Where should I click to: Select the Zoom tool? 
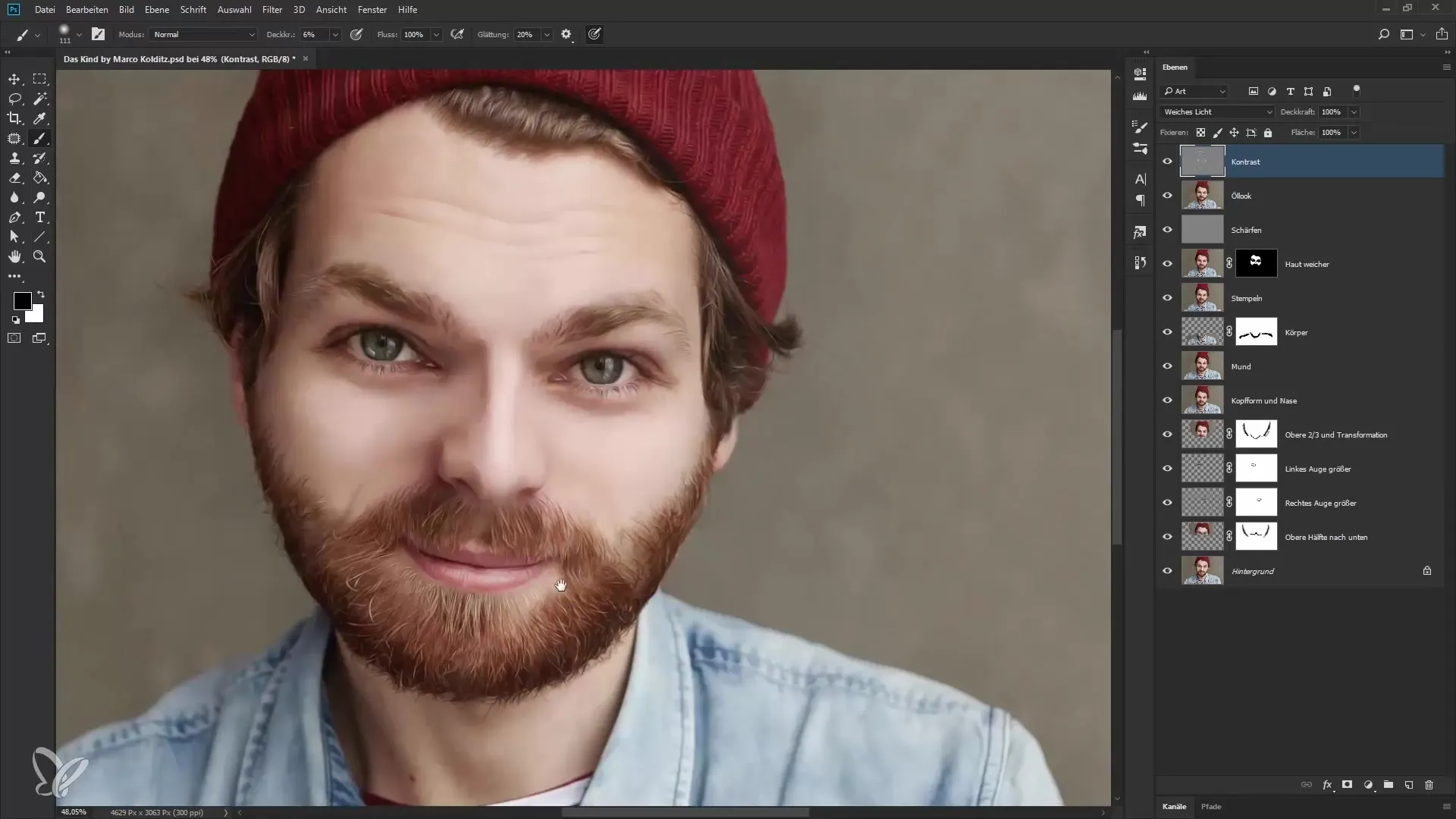point(39,256)
